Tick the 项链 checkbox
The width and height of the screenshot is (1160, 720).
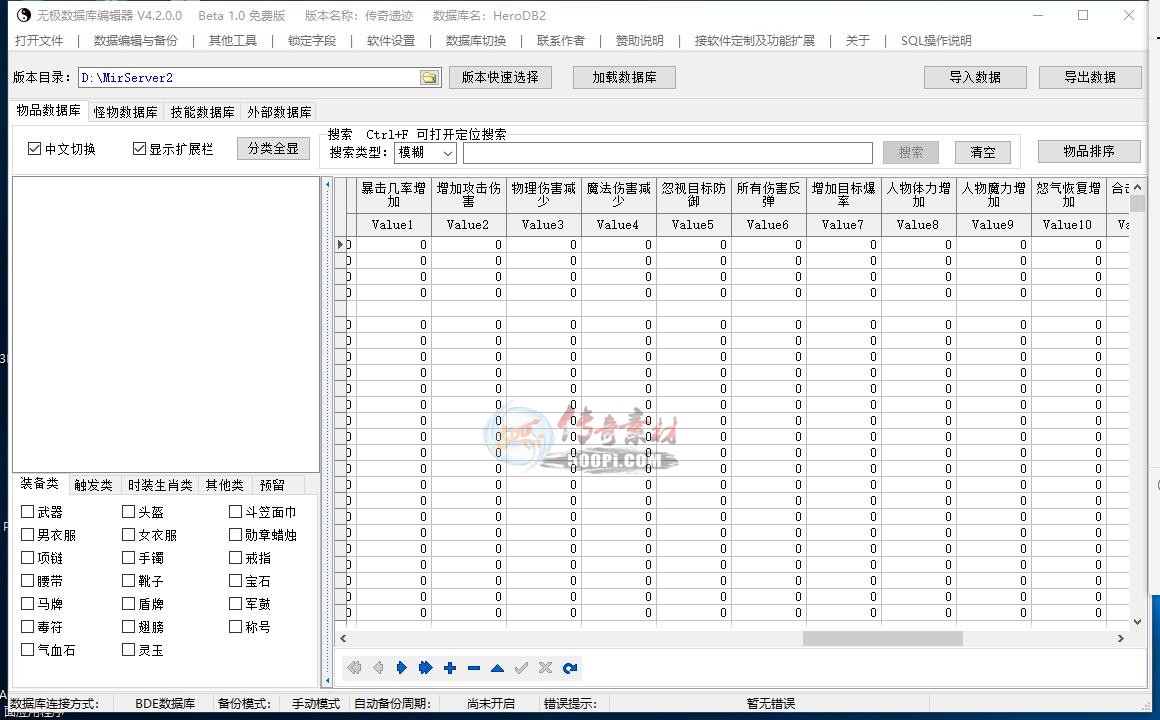[27, 557]
